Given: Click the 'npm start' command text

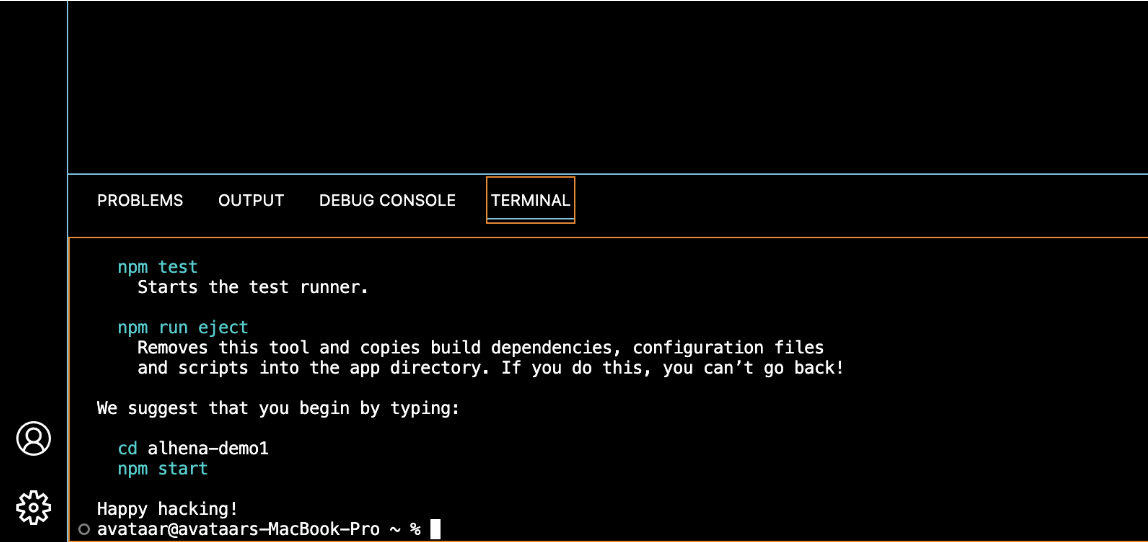Looking at the screenshot, I should pyautogui.click(x=163, y=468).
